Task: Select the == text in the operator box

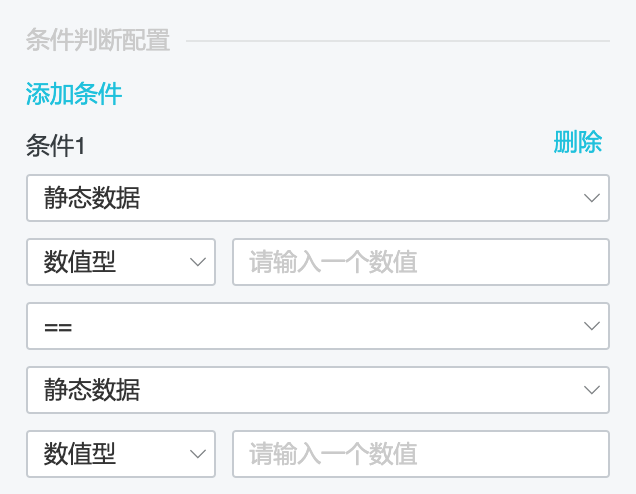Action: pyautogui.click(x=58, y=327)
